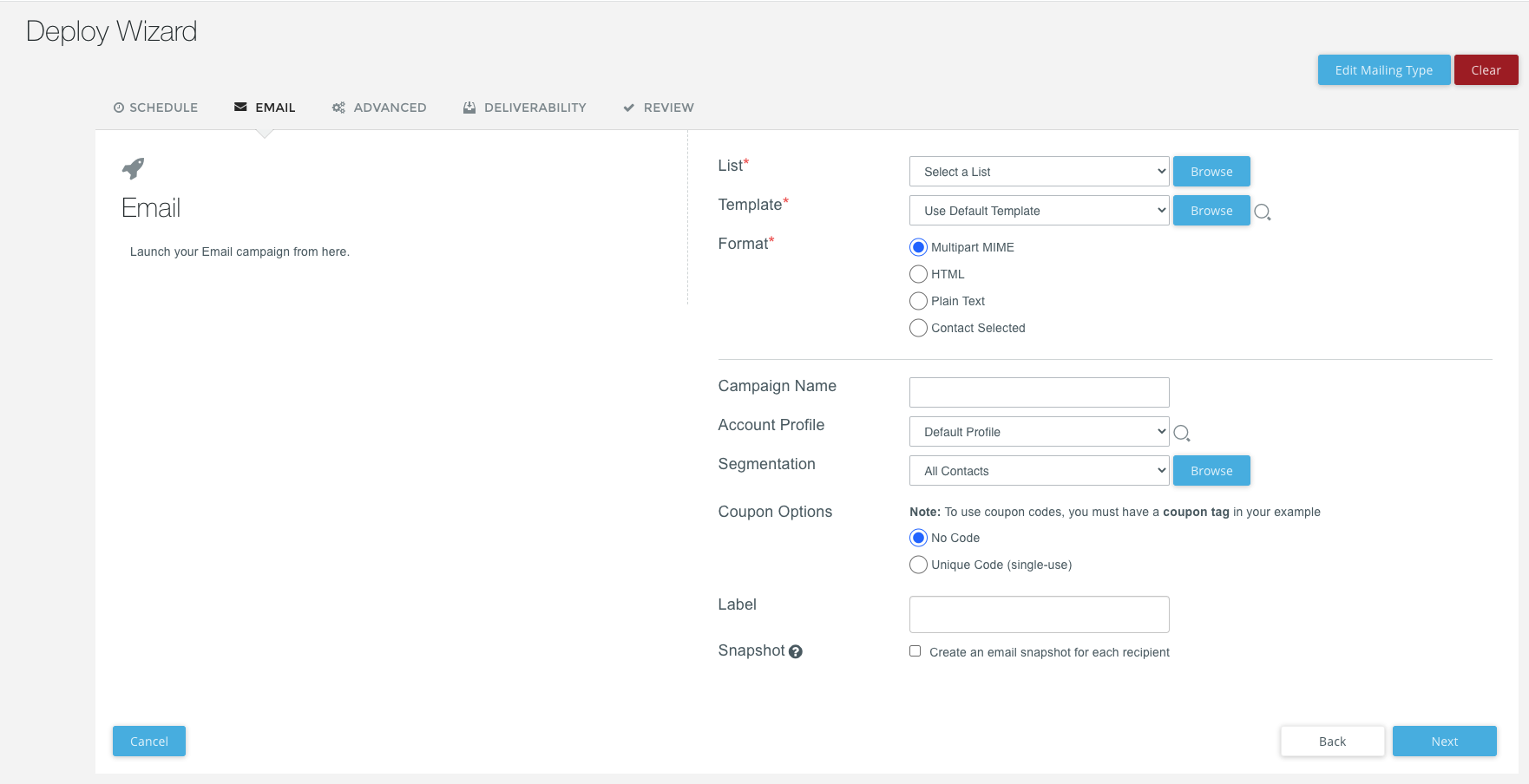Click the magnifier icon beside Template Browse
This screenshot has width=1529, height=784.
point(1263,212)
